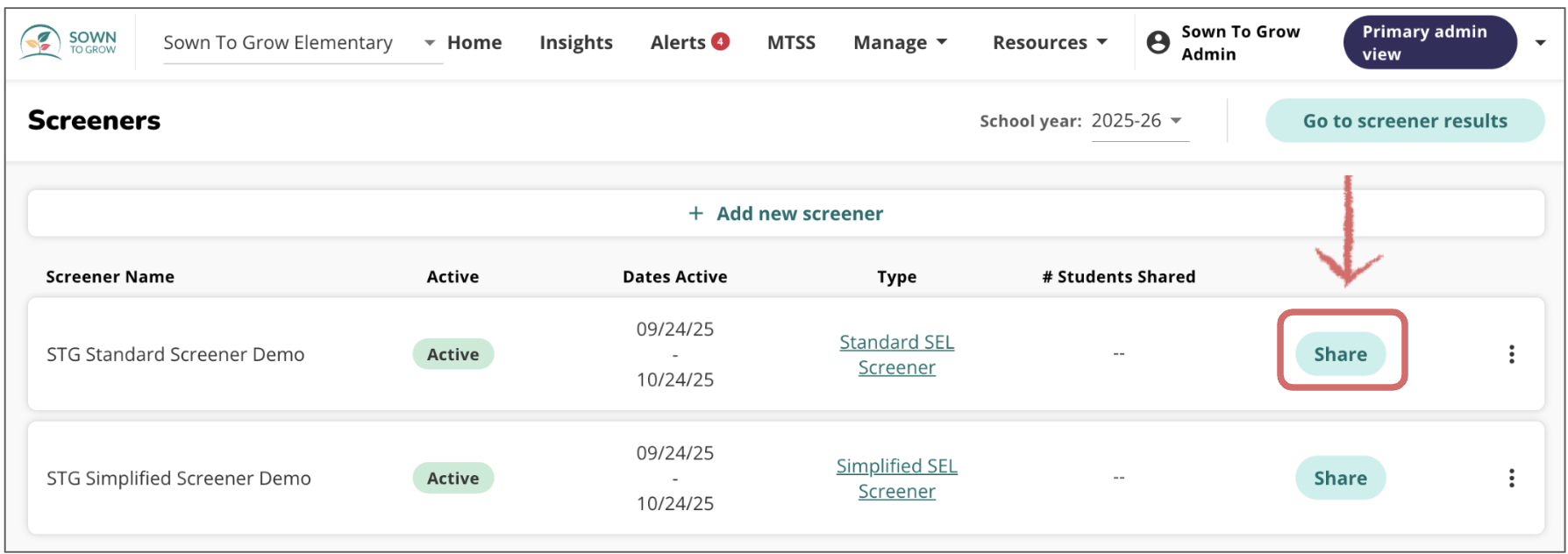
Task: Open the Insights page
Action: (x=576, y=42)
